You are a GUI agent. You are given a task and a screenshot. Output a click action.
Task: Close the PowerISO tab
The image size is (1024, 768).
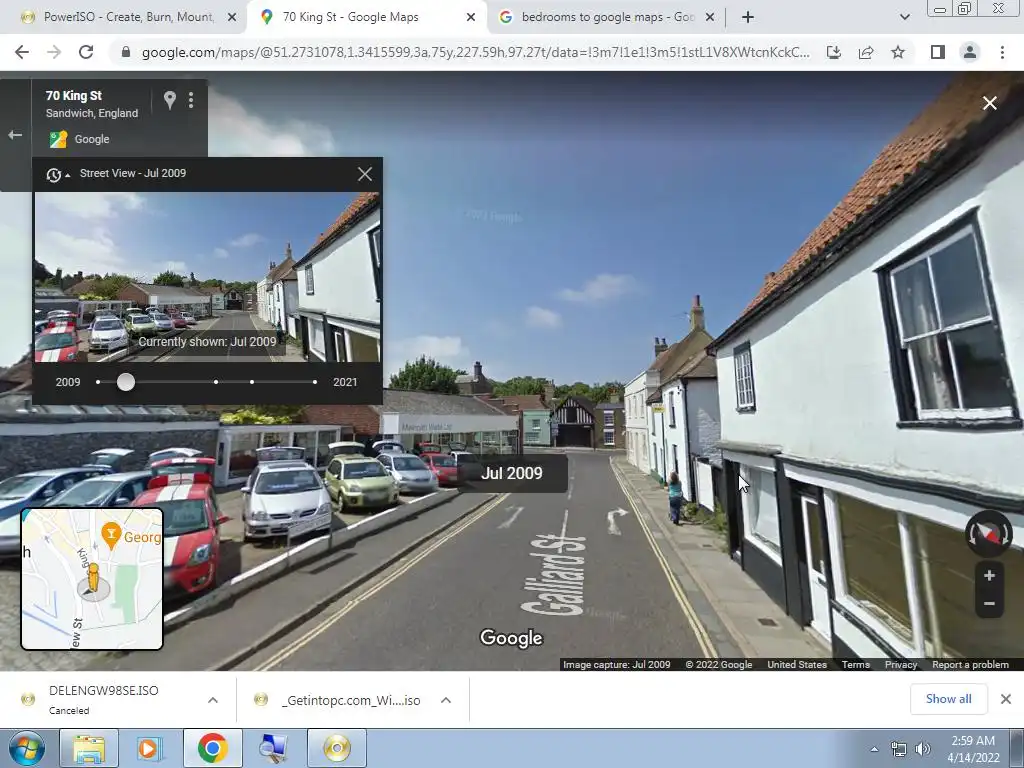(x=232, y=18)
